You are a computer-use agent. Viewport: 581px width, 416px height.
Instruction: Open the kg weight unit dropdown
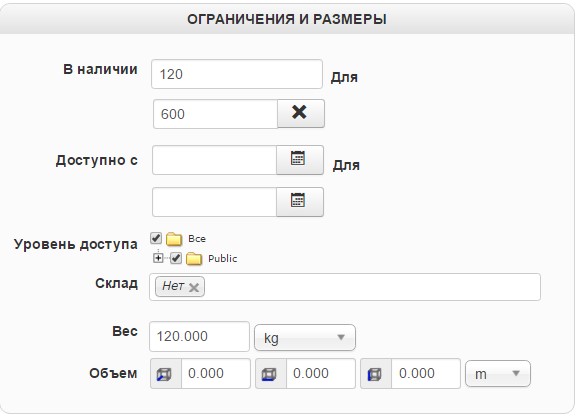[305, 337]
